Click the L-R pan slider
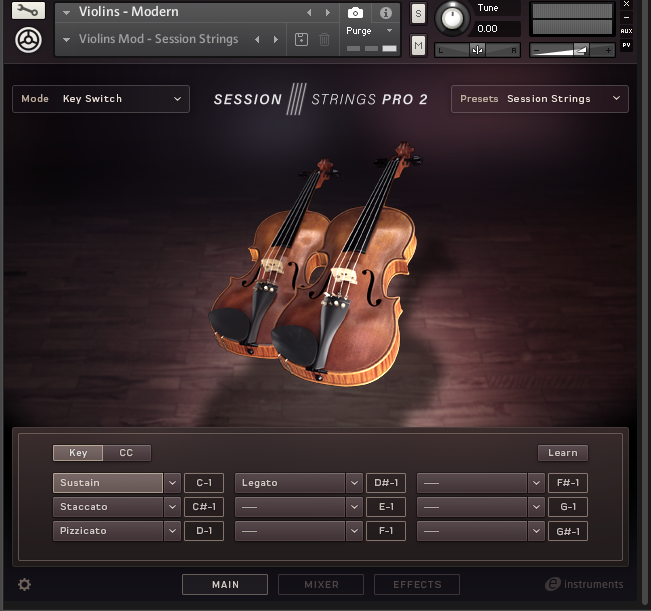The image size is (651, 611). (x=477, y=51)
